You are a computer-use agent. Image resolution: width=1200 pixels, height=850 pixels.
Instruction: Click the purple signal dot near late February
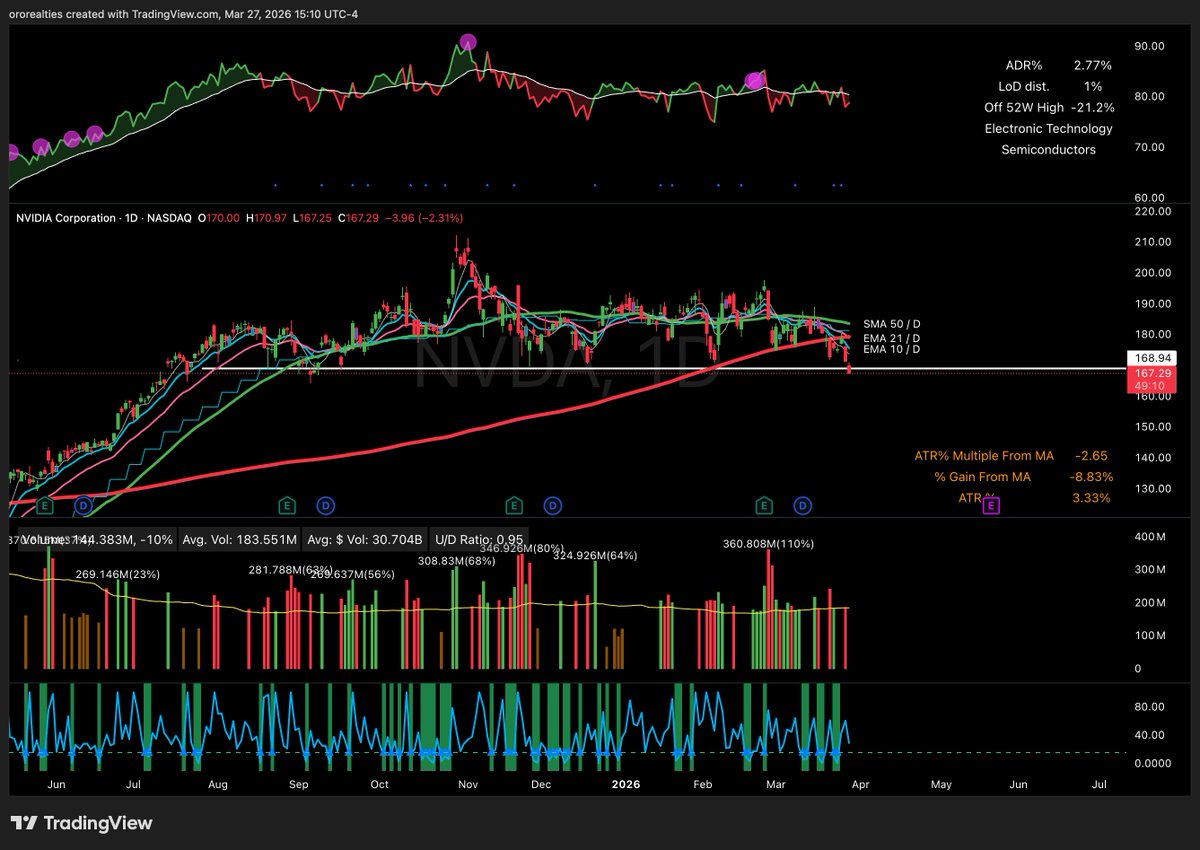[x=755, y=80]
